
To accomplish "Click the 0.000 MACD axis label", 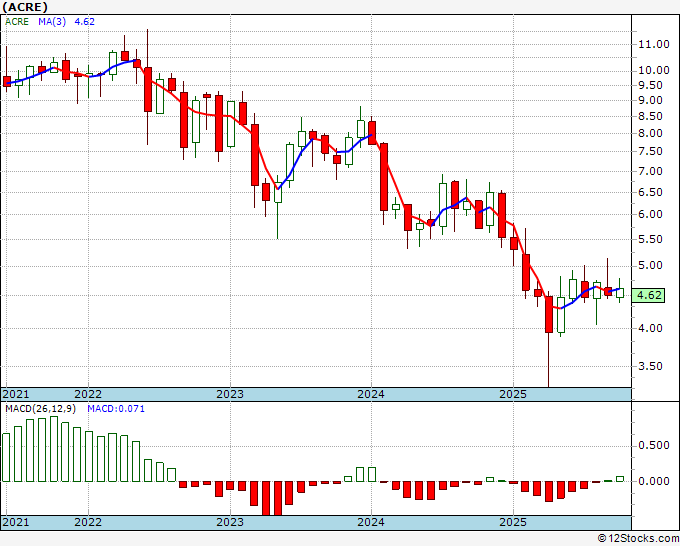I will 654,481.
